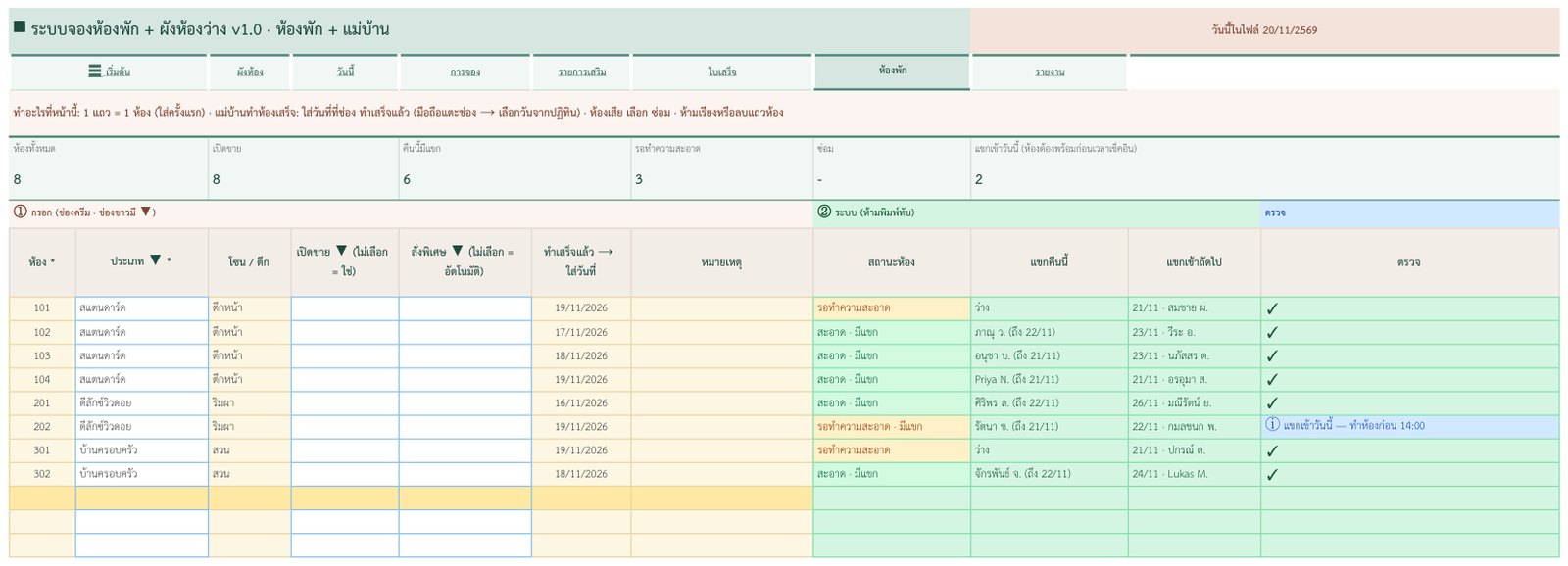This screenshot has width=1568, height=566.
Task: Open the ประเภท dropdown for room 301
Action: (x=142, y=449)
